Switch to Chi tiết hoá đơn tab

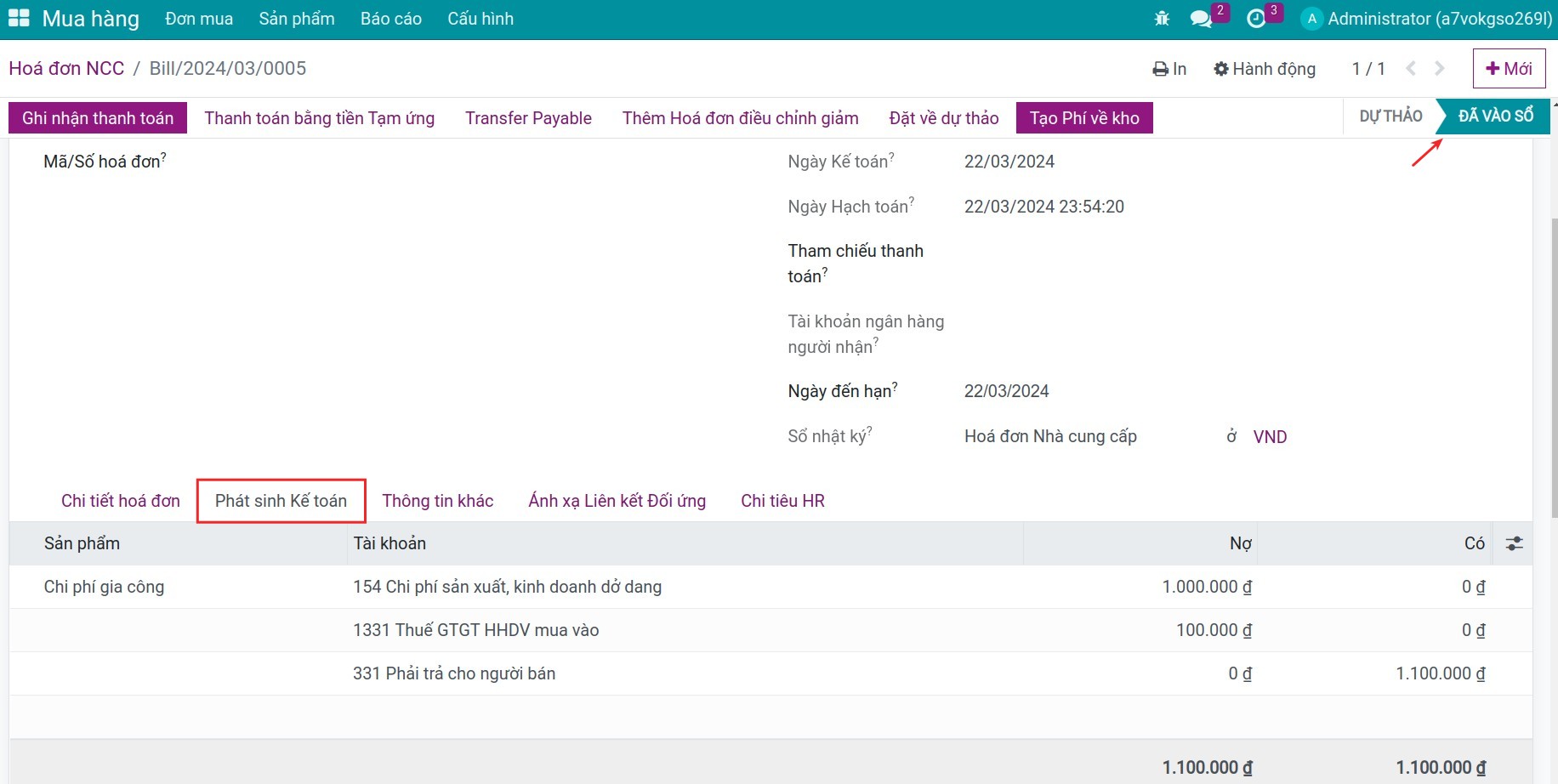pos(121,501)
